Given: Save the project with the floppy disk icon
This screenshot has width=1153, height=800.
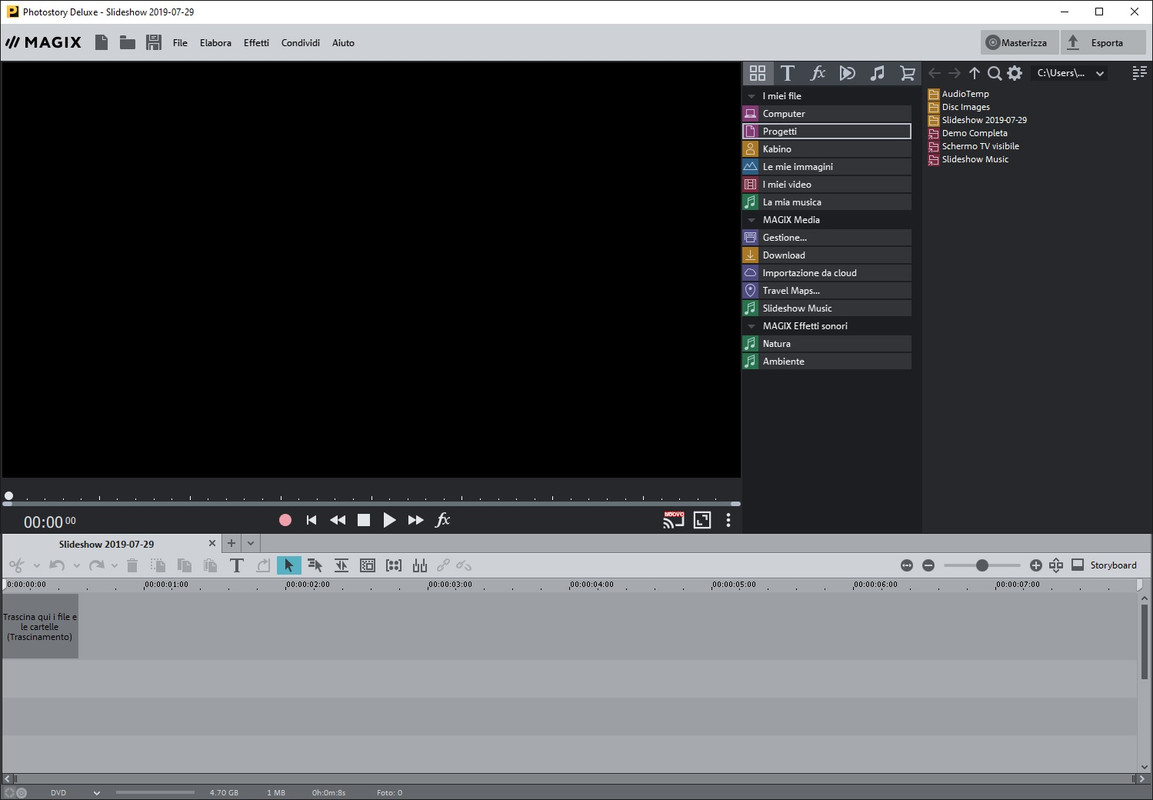Looking at the screenshot, I should [x=154, y=43].
